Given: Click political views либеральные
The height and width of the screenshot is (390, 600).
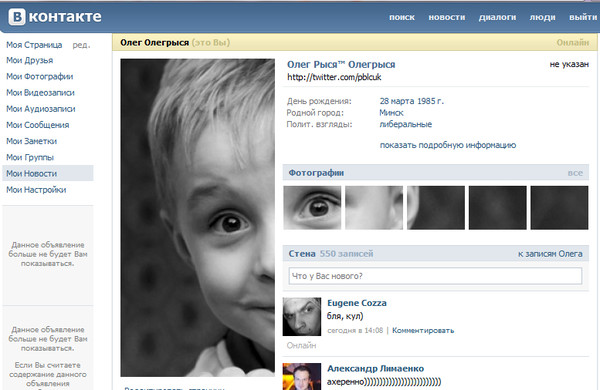Looking at the screenshot, I should pyautogui.click(x=406, y=124).
